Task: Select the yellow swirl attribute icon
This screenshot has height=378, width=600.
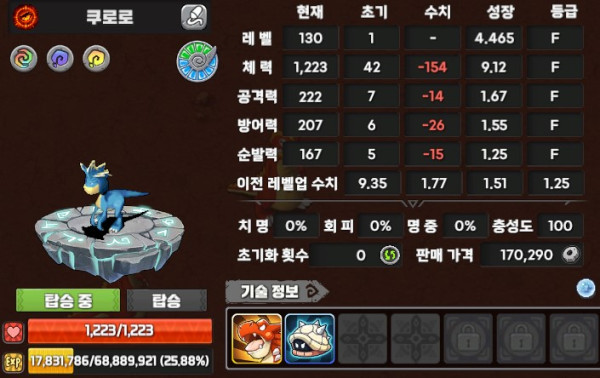Action: (x=96, y=59)
